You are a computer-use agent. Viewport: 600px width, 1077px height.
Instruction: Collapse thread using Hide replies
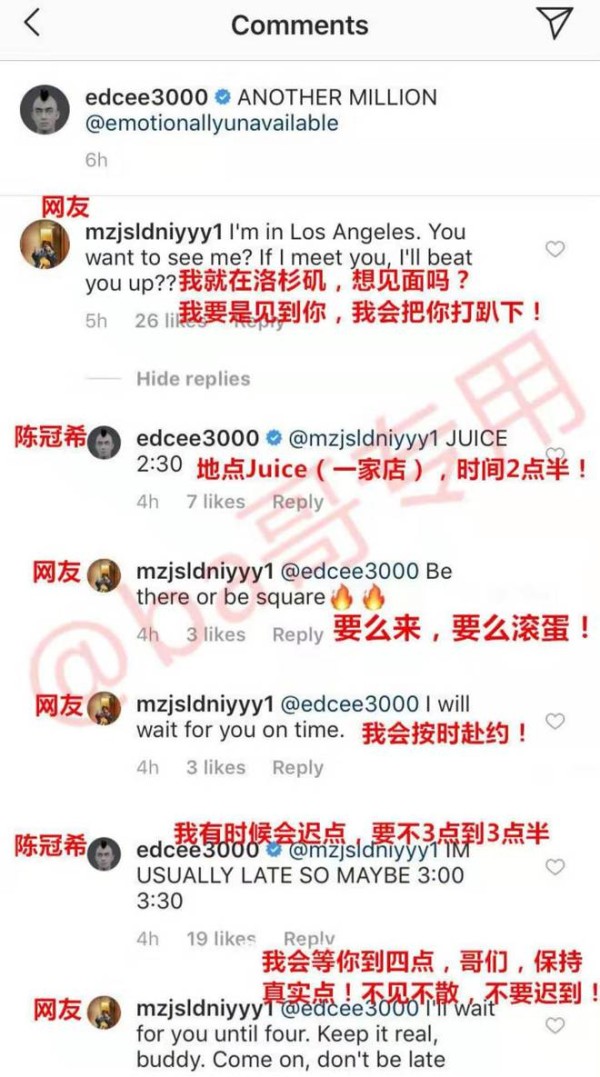point(193,378)
